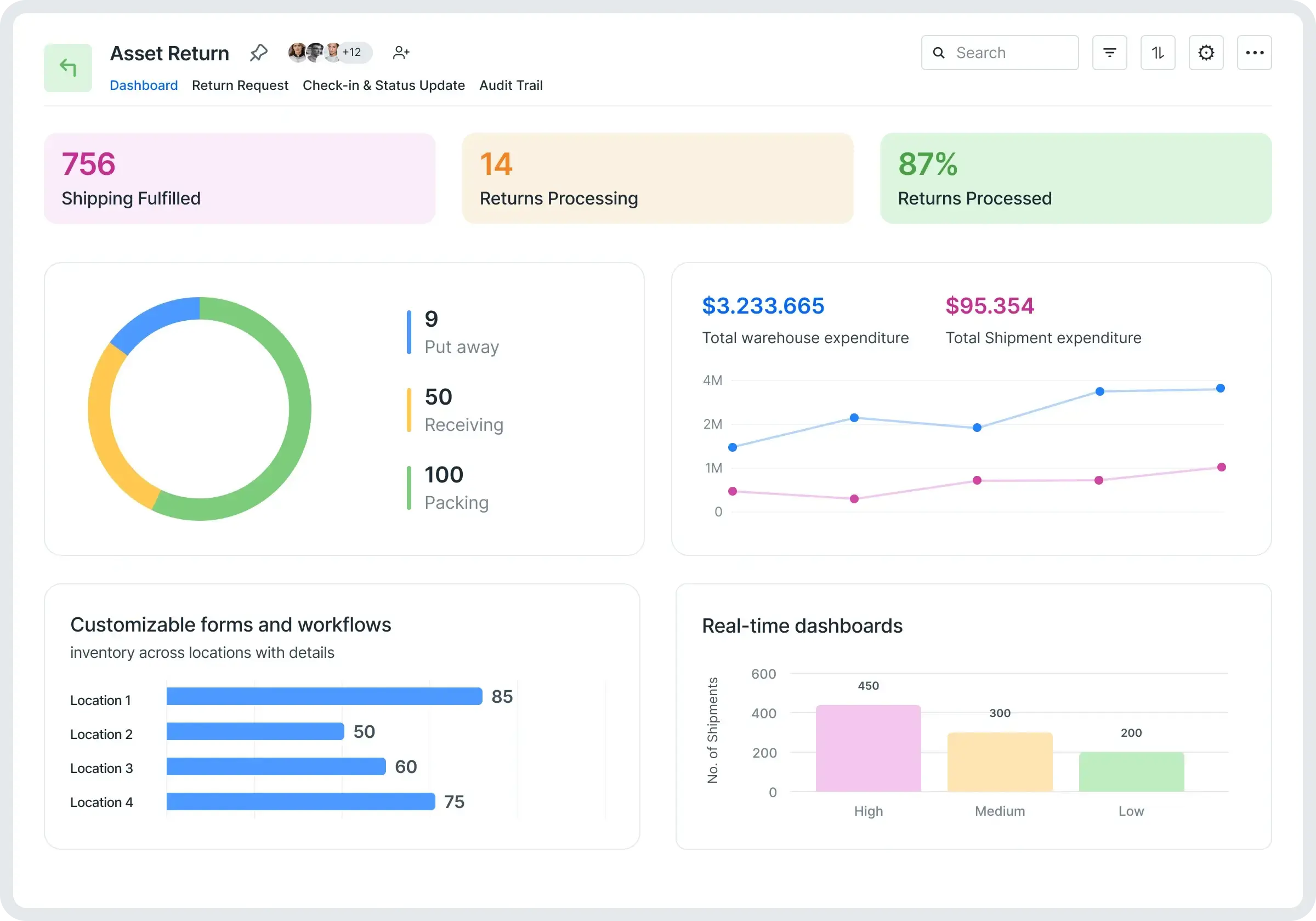Switch to the Dashboard tab
This screenshot has height=921, width=1316.
pyautogui.click(x=143, y=86)
